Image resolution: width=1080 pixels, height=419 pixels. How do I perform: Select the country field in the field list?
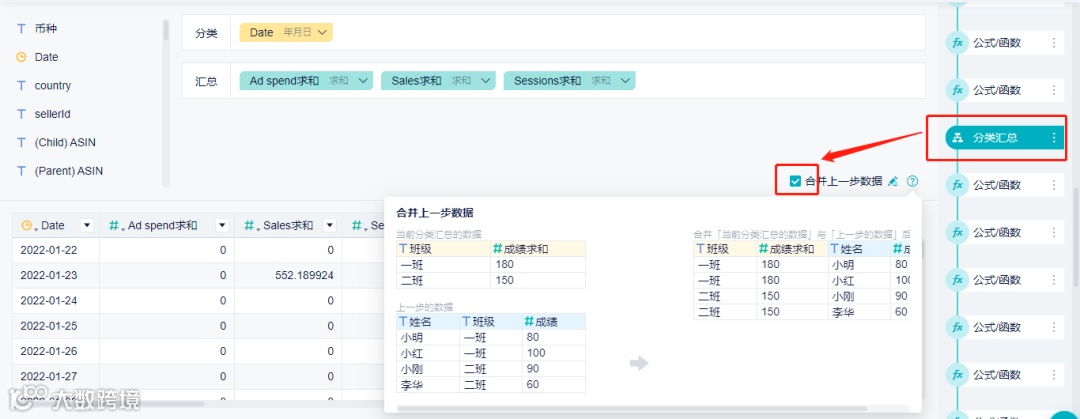(52, 85)
